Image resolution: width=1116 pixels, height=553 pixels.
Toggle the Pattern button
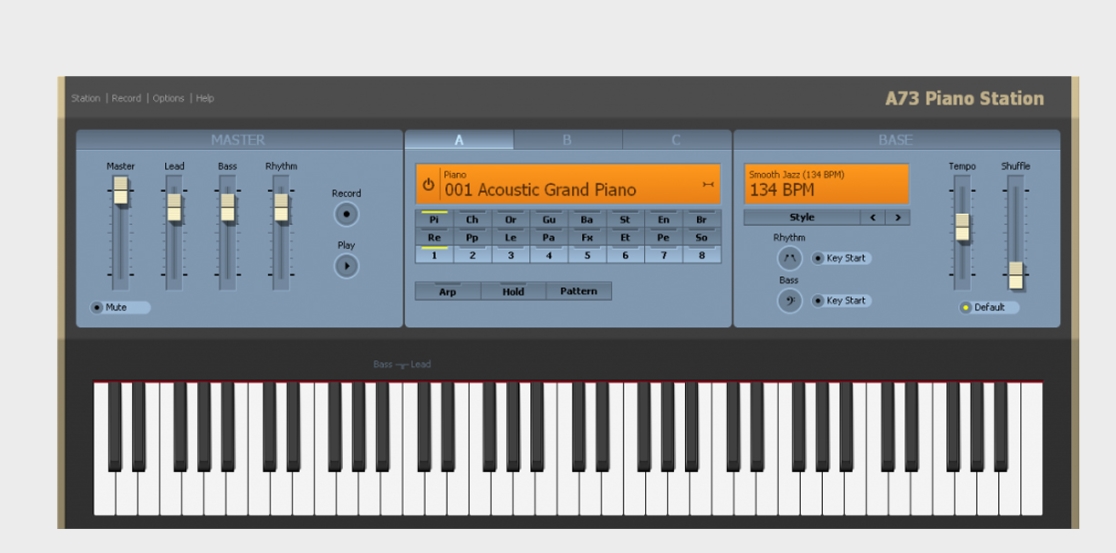[579, 291]
